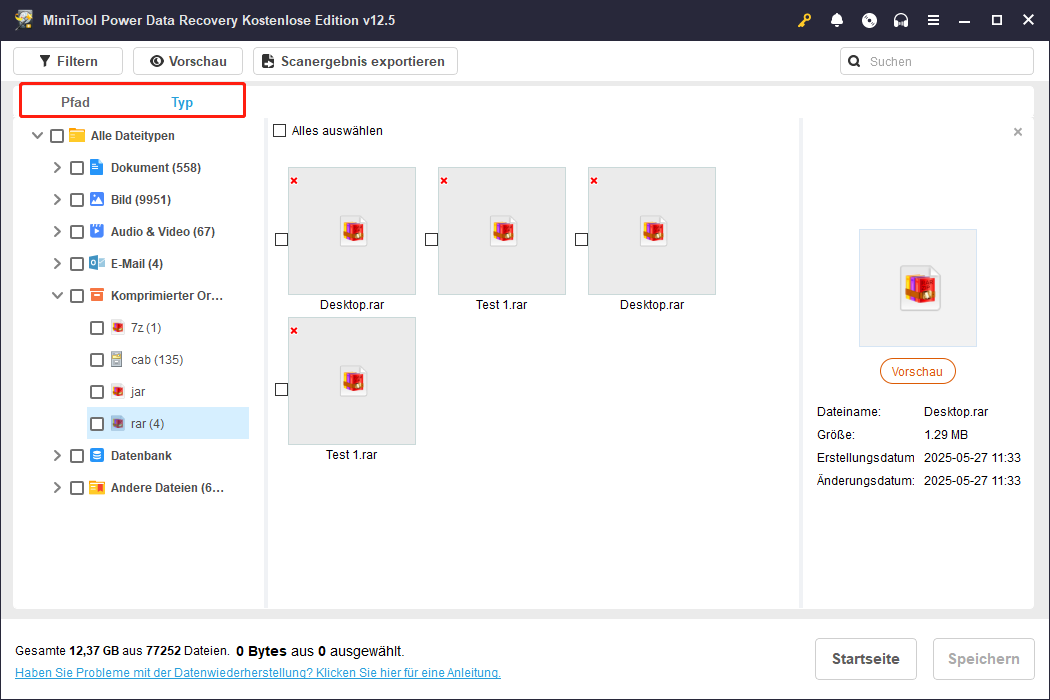Select first Desktop.rar thumbnail in top row

(x=352, y=231)
